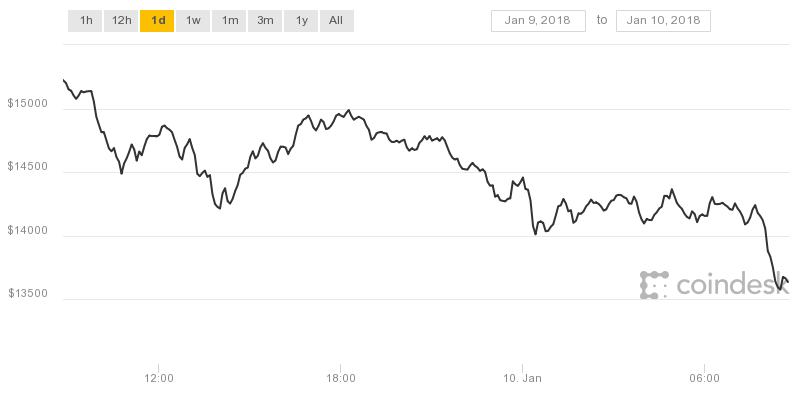
Task: Set chart range to 1m
Action: pos(229,21)
